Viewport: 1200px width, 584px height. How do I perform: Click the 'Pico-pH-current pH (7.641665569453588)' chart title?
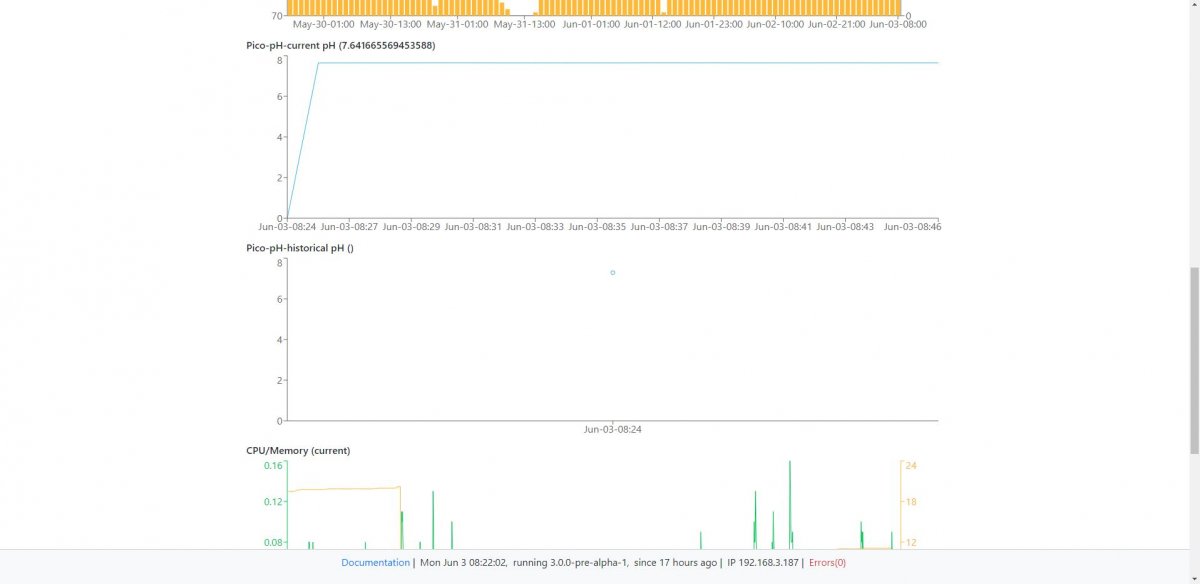point(340,45)
